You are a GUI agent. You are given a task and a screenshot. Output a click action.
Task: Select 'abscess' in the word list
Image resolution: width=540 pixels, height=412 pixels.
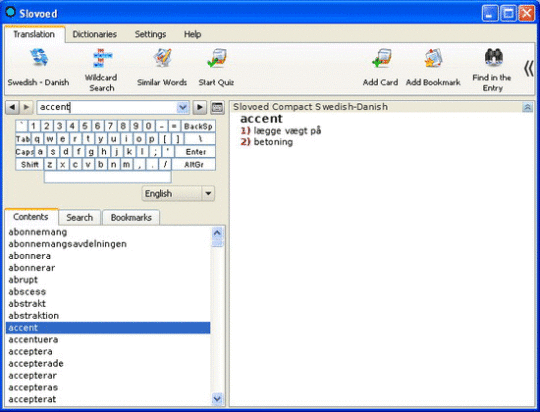(x=107, y=292)
